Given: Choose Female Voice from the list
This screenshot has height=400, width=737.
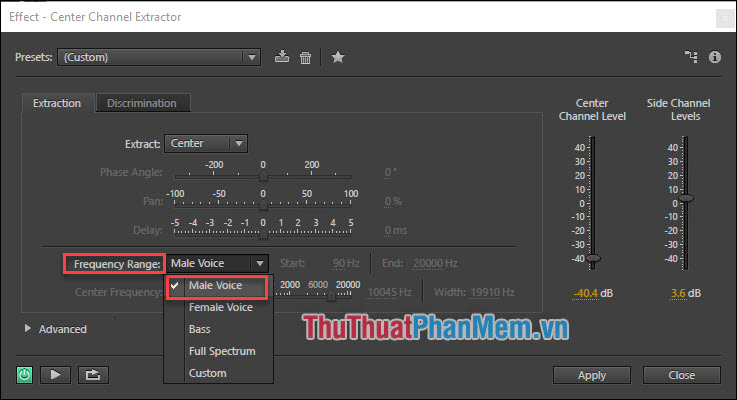Looking at the screenshot, I should [x=219, y=307].
